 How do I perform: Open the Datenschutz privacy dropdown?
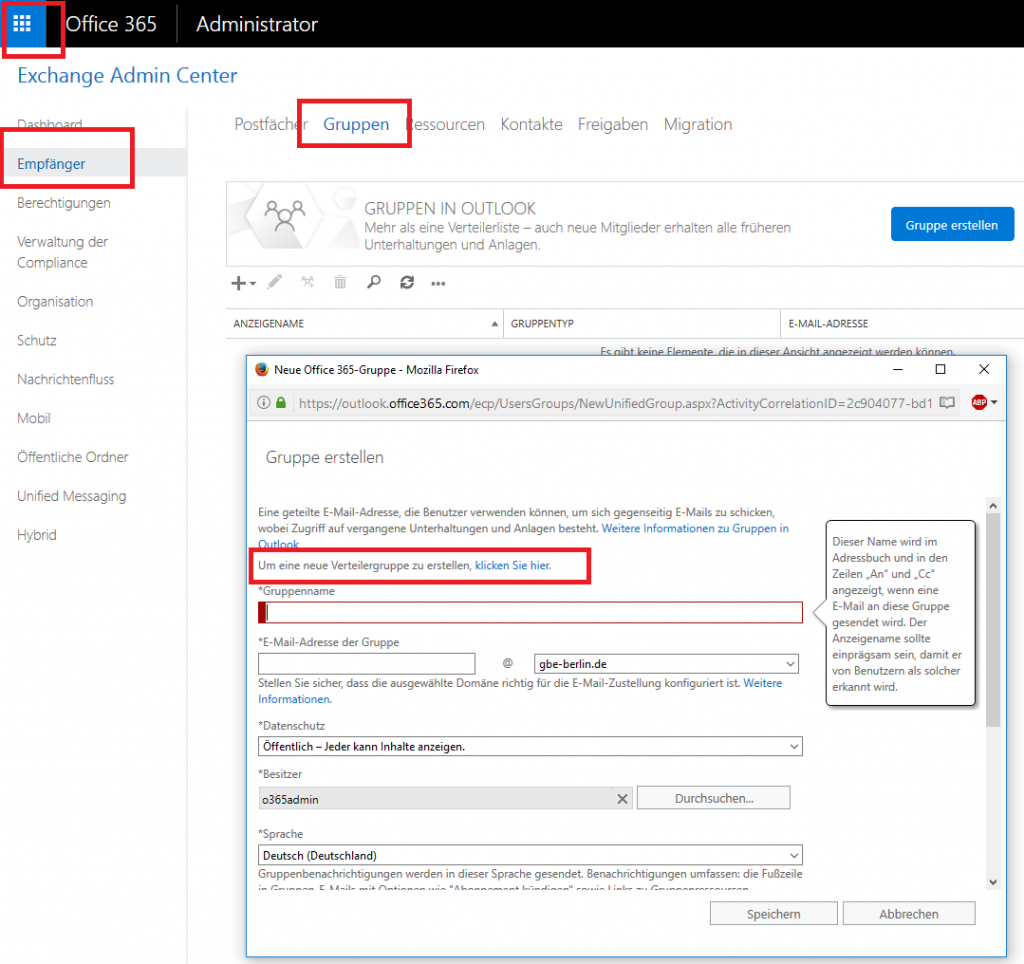tap(530, 747)
